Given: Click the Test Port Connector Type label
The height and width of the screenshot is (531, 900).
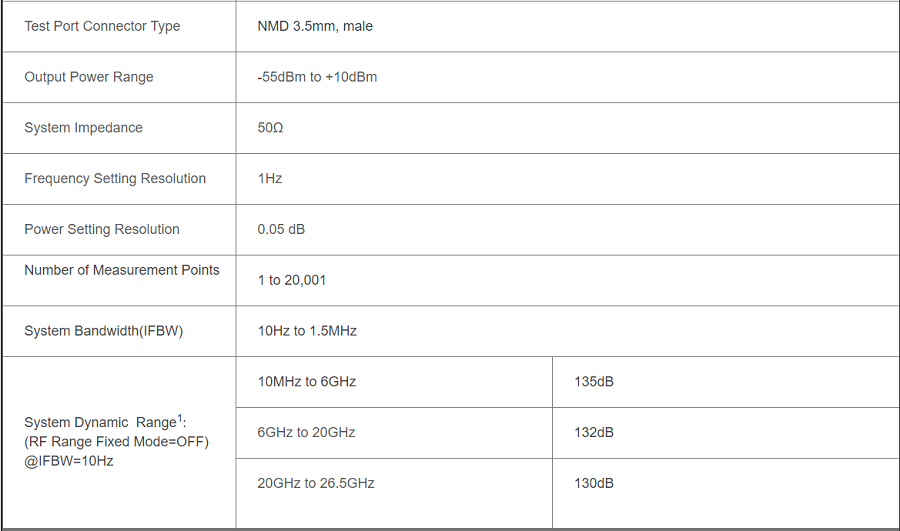Looking at the screenshot, I should (x=102, y=26).
